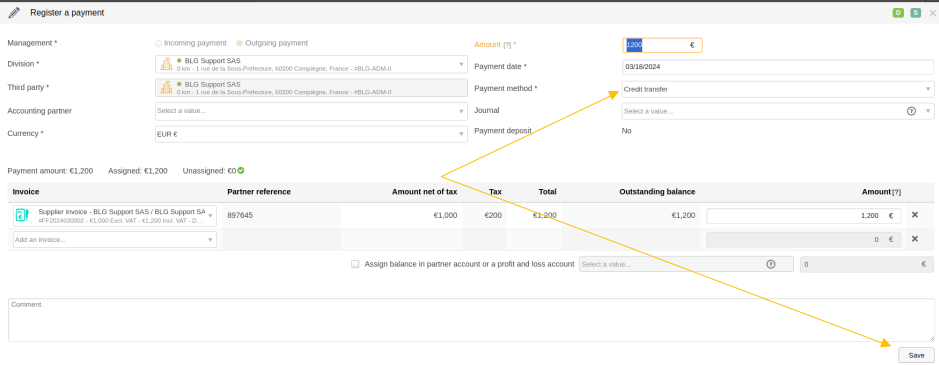
Task: Click the pencil edit icon in header
Action: [x=14, y=13]
